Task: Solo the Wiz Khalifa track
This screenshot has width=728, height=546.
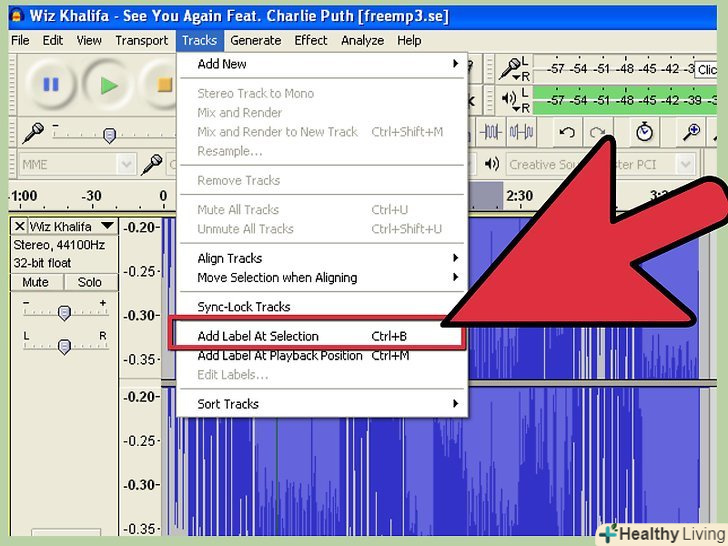Action: click(x=90, y=282)
